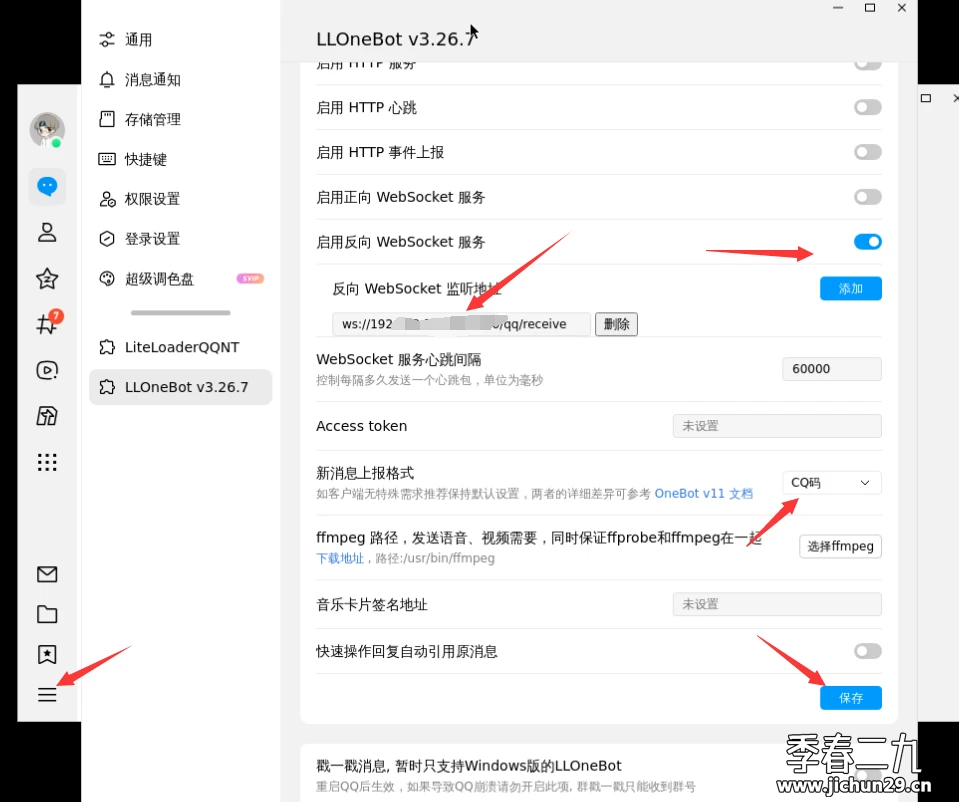Open the hamburger main menu icon

[46, 694]
